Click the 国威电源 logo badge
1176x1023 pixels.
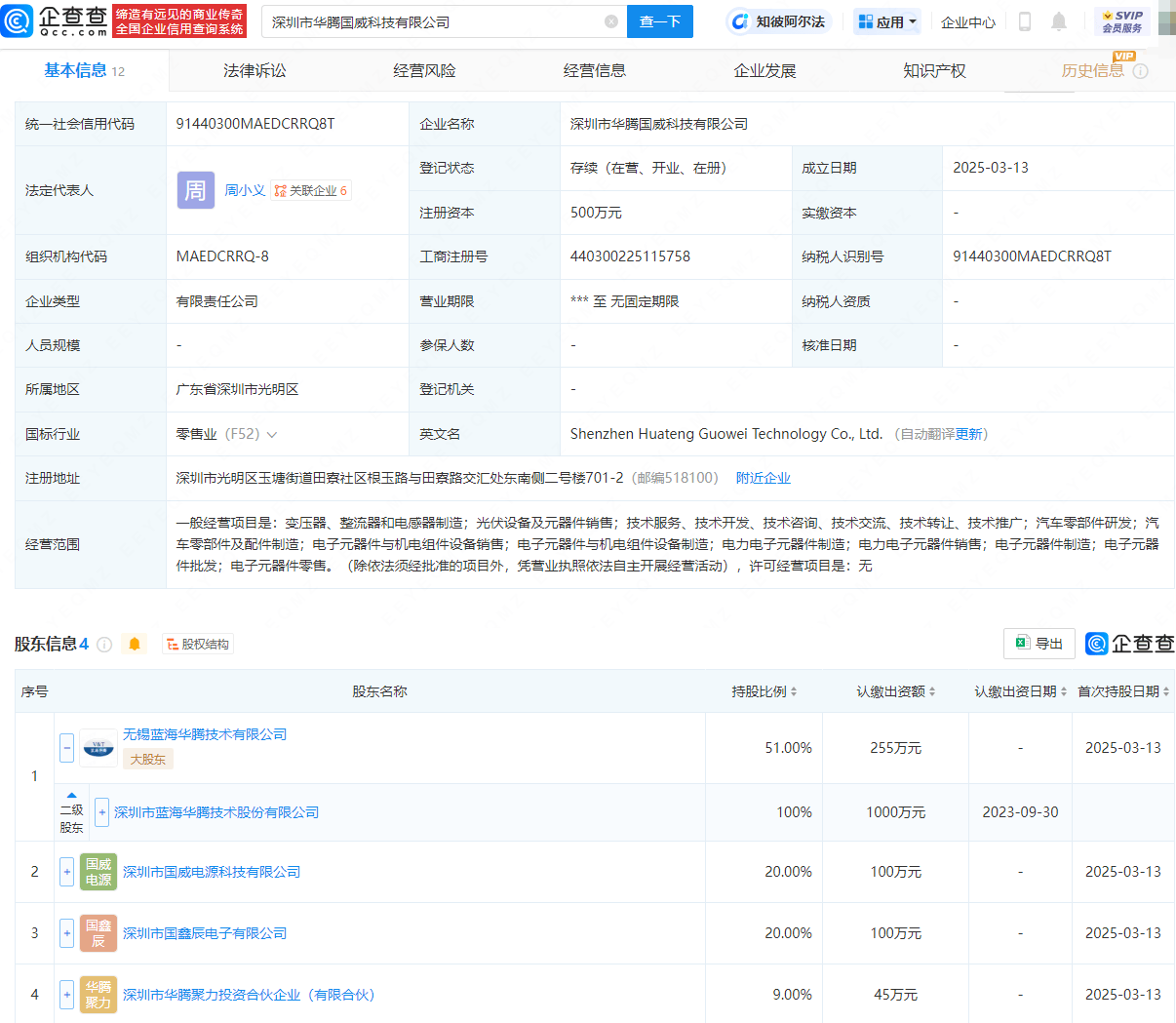98,872
